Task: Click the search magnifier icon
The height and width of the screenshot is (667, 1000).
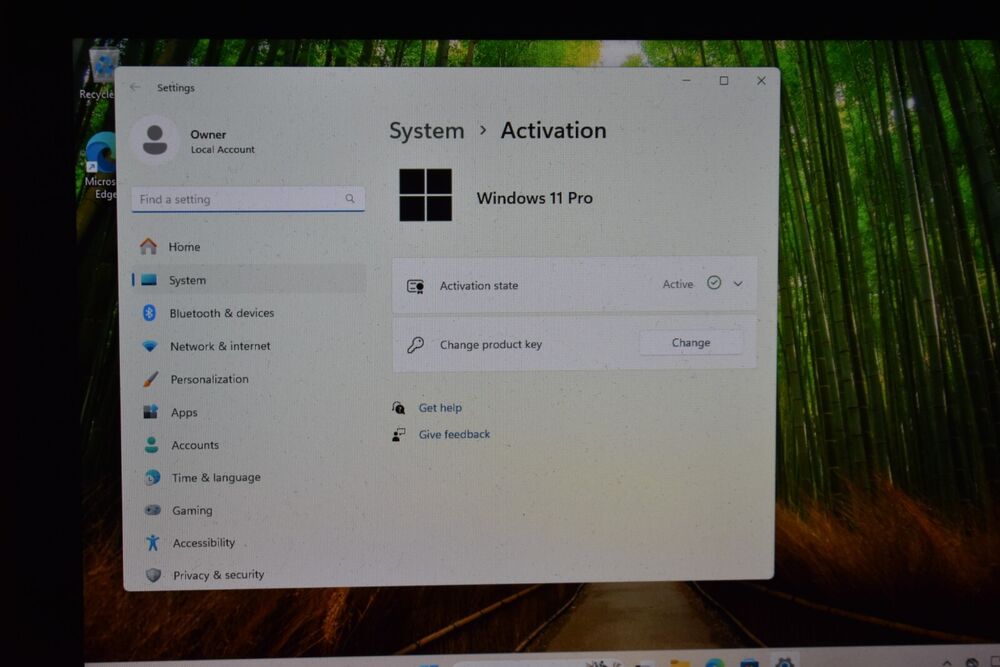Action: coord(349,199)
